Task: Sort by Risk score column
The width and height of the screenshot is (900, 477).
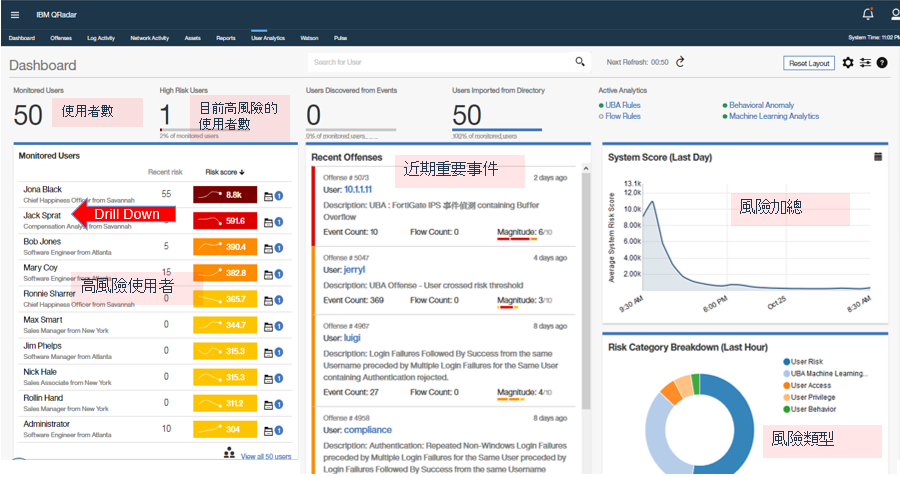Action: [x=225, y=172]
